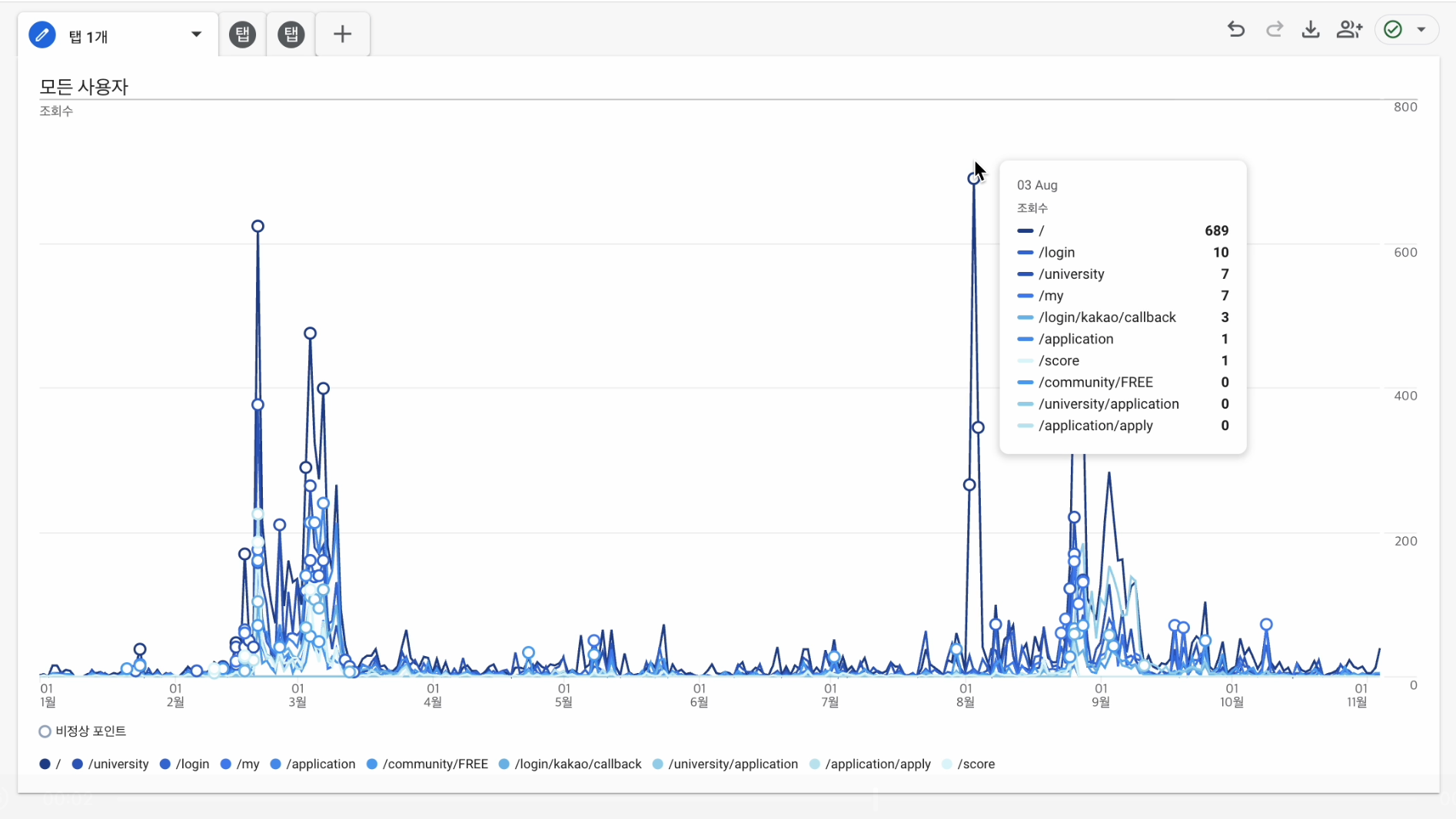This screenshot has height=819, width=1456.
Task: Download the exploration data
Action: tap(1311, 30)
